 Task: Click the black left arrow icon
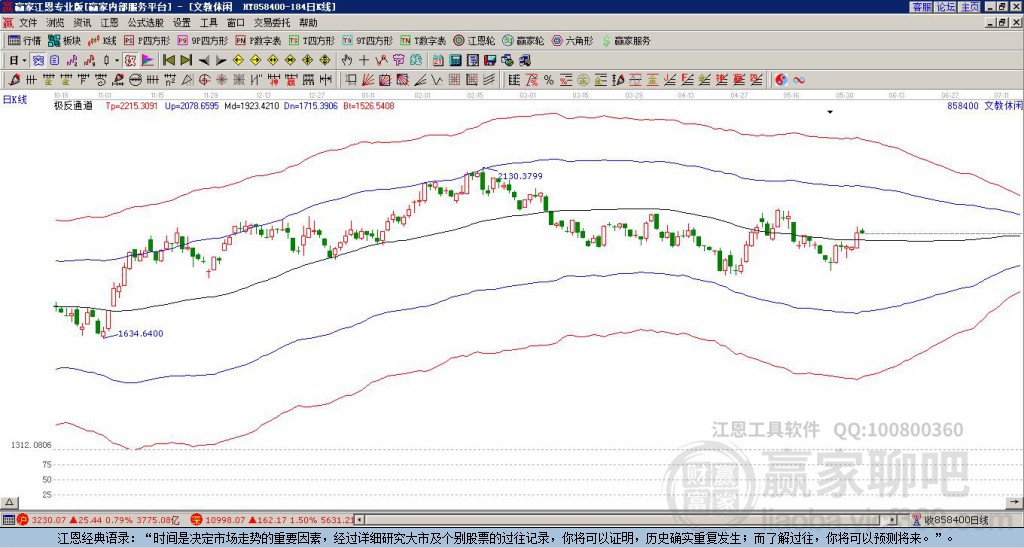pos(204,61)
